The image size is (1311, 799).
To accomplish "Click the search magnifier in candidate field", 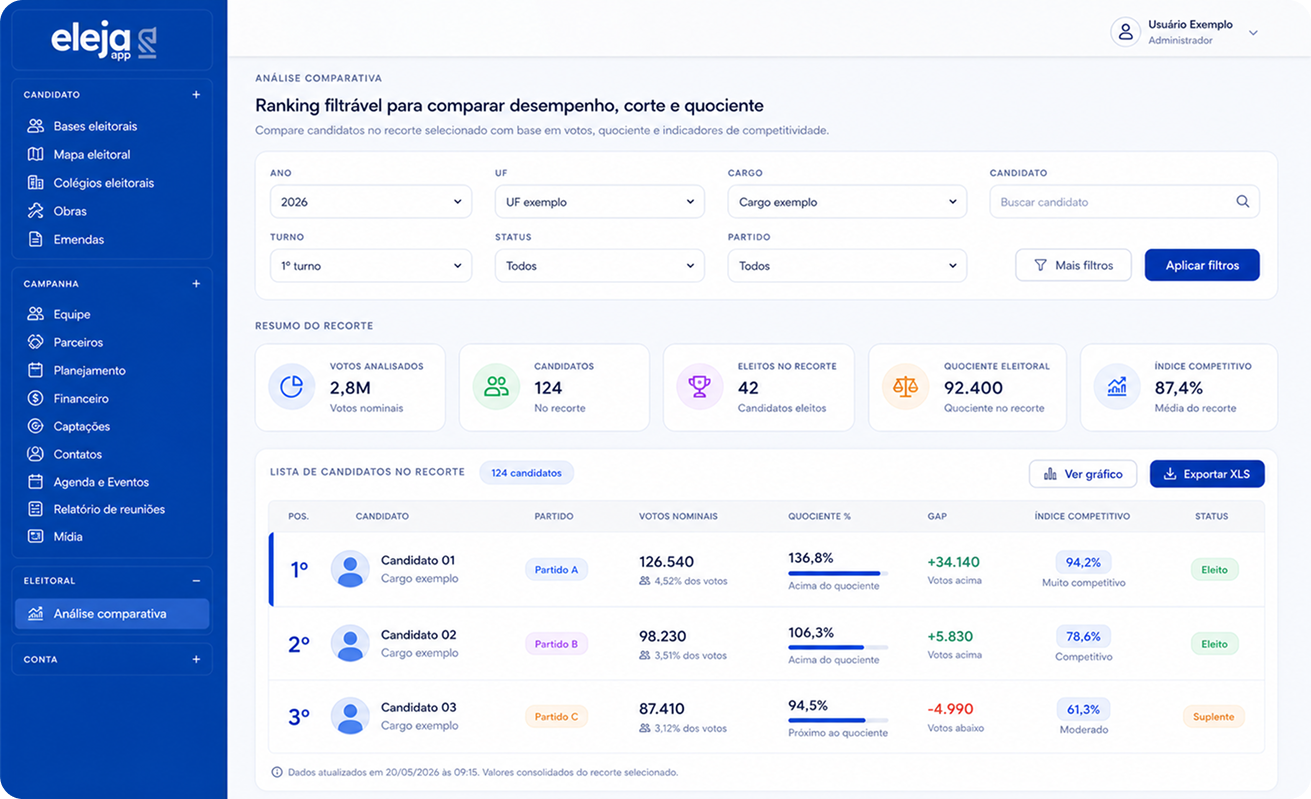I will coord(1242,202).
